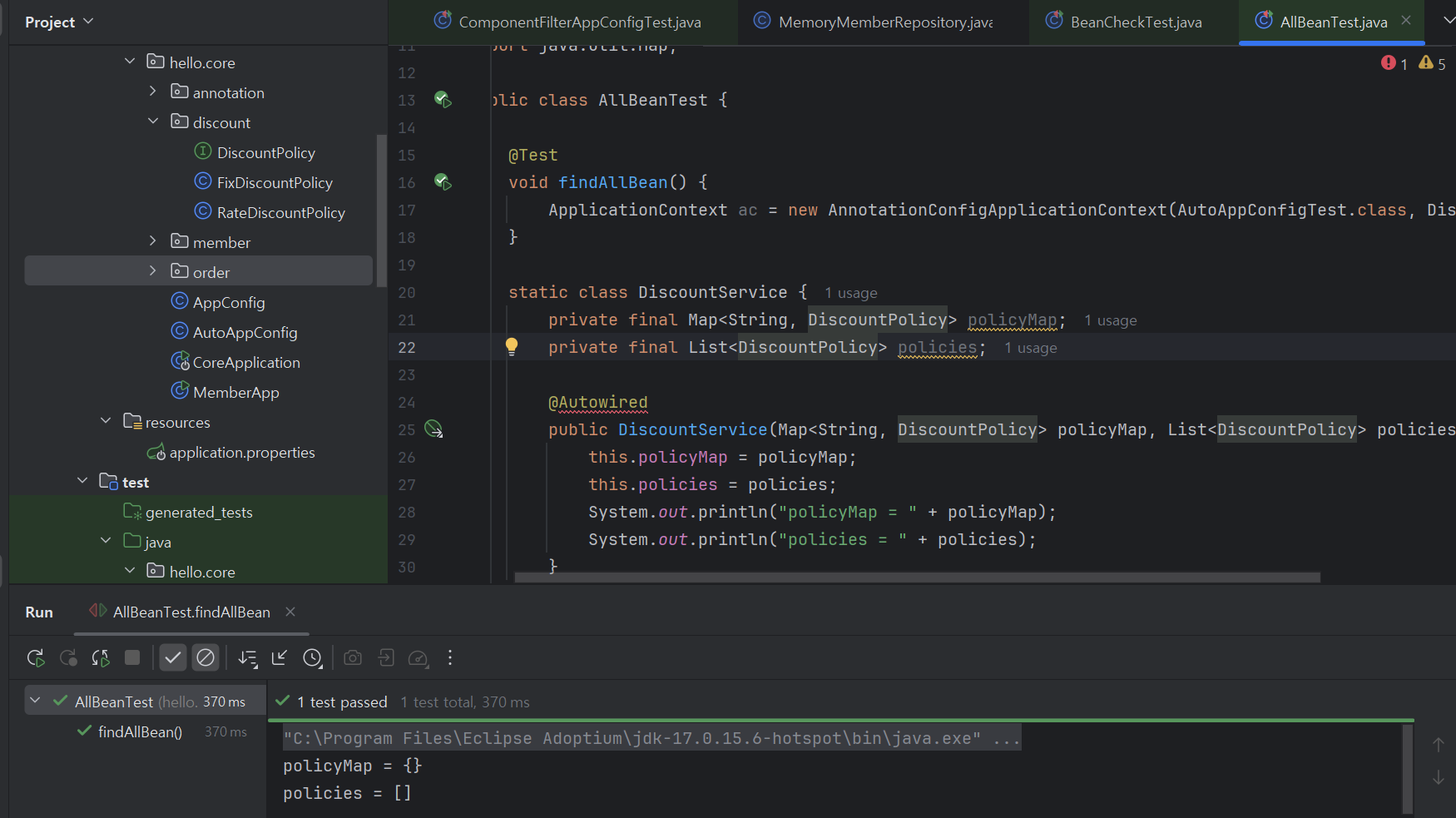1456x818 pixels.
Task: Toggle Show Ignored tests button
Action: pos(206,657)
